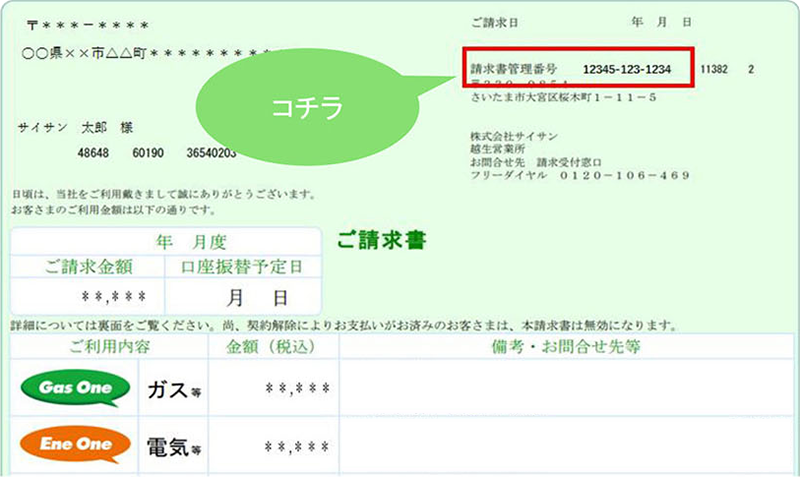Screen dimensions: 800x477
Task: Click the empty remarks cell in electricity row
Action: (566, 446)
